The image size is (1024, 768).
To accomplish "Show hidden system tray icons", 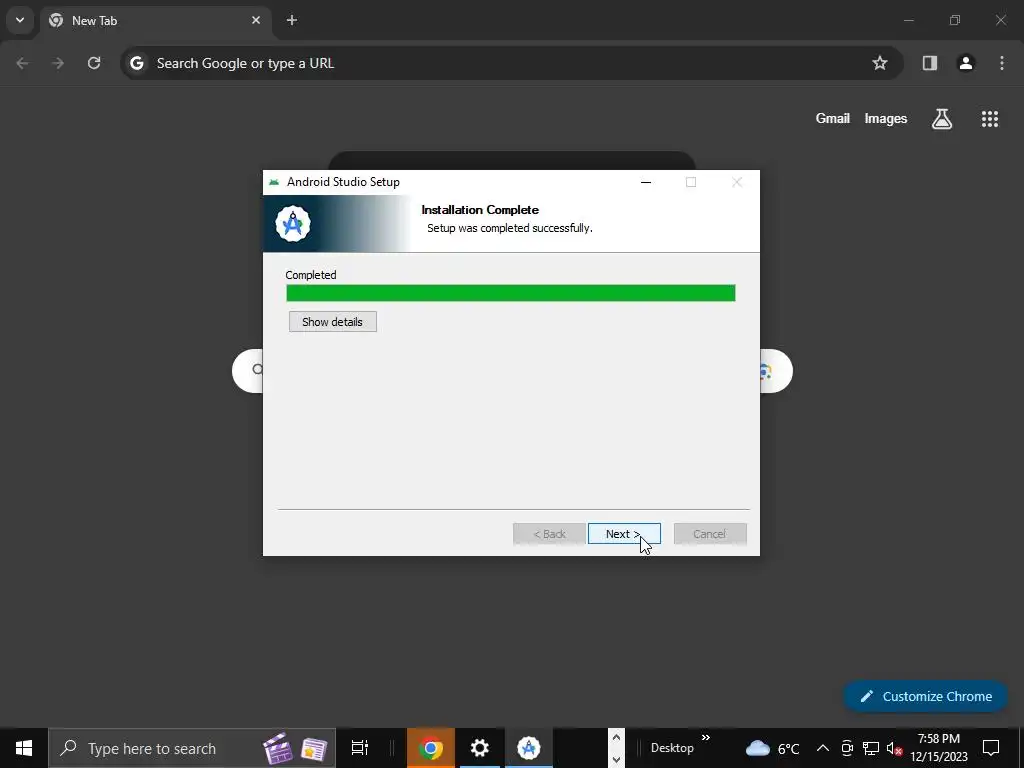I will pos(823,748).
